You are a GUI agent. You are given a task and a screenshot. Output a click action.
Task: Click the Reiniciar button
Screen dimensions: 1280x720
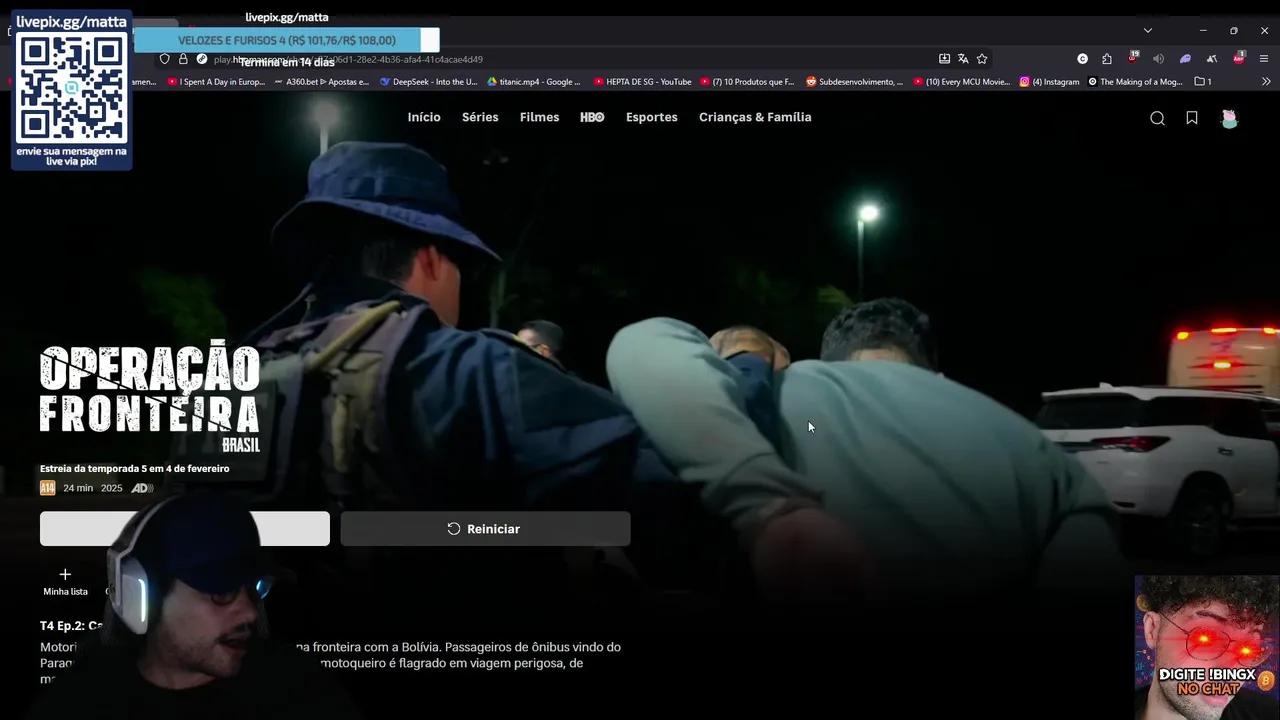click(x=485, y=529)
